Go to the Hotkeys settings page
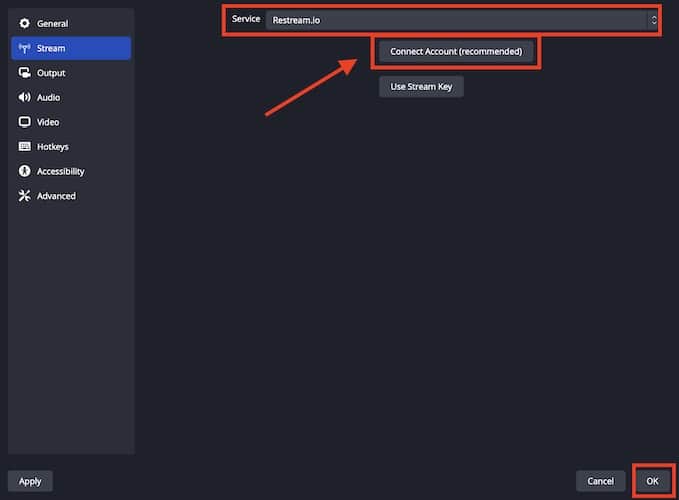 tap(53, 147)
